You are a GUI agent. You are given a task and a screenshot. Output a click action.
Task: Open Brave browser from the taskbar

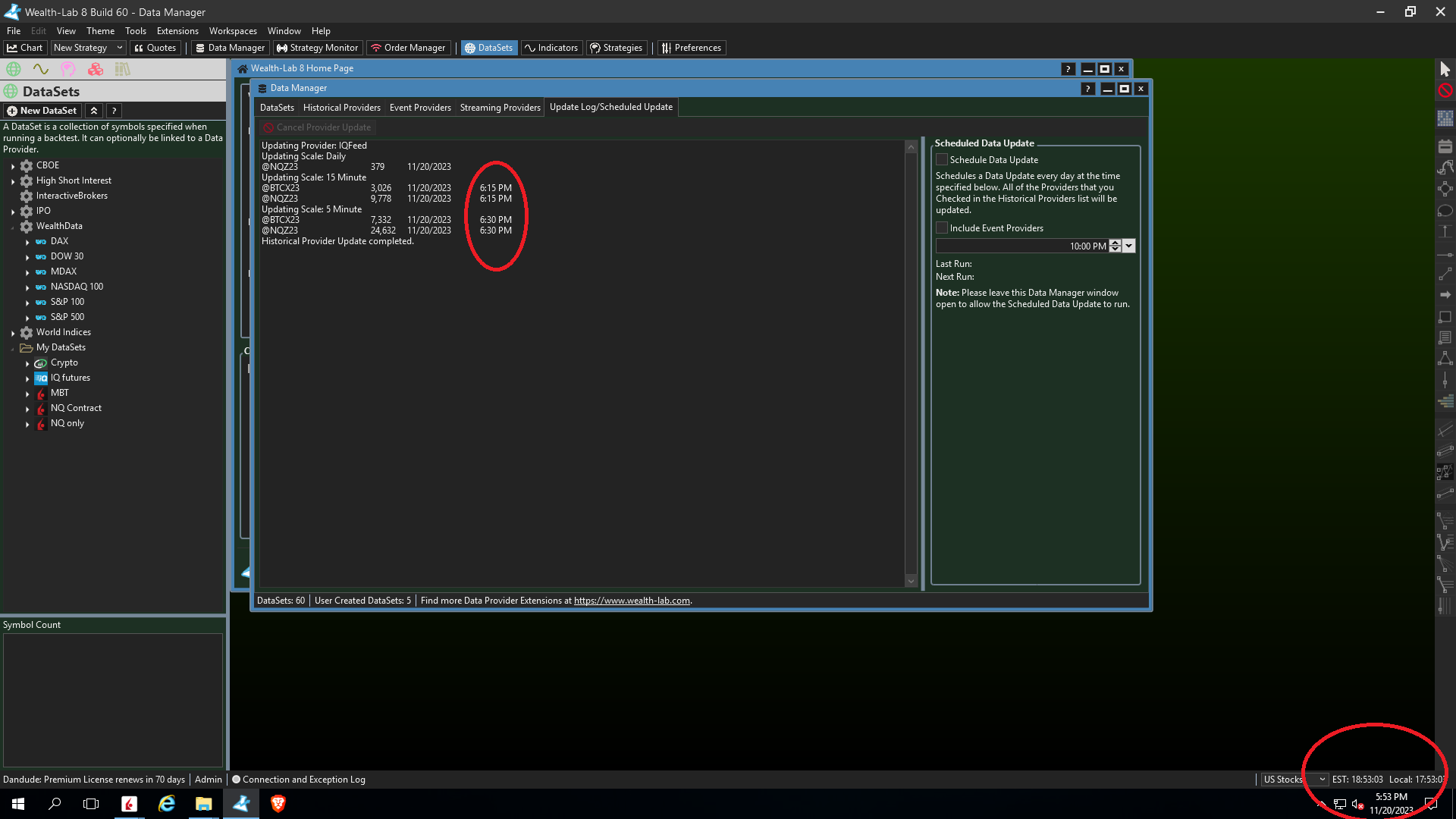tap(278, 804)
